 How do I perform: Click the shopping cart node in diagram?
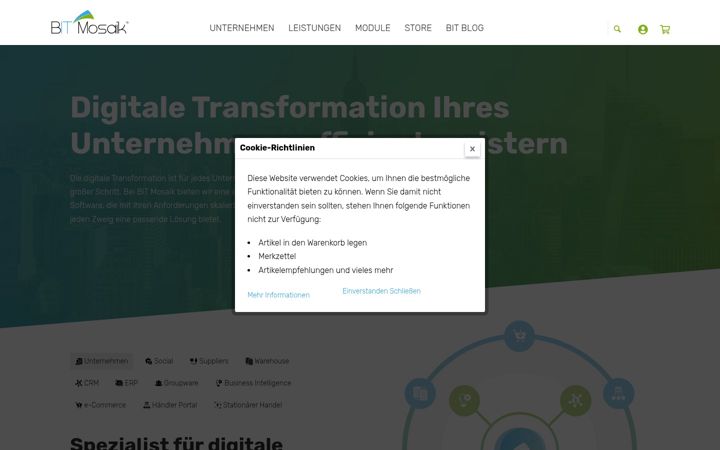pyautogui.click(x=519, y=336)
